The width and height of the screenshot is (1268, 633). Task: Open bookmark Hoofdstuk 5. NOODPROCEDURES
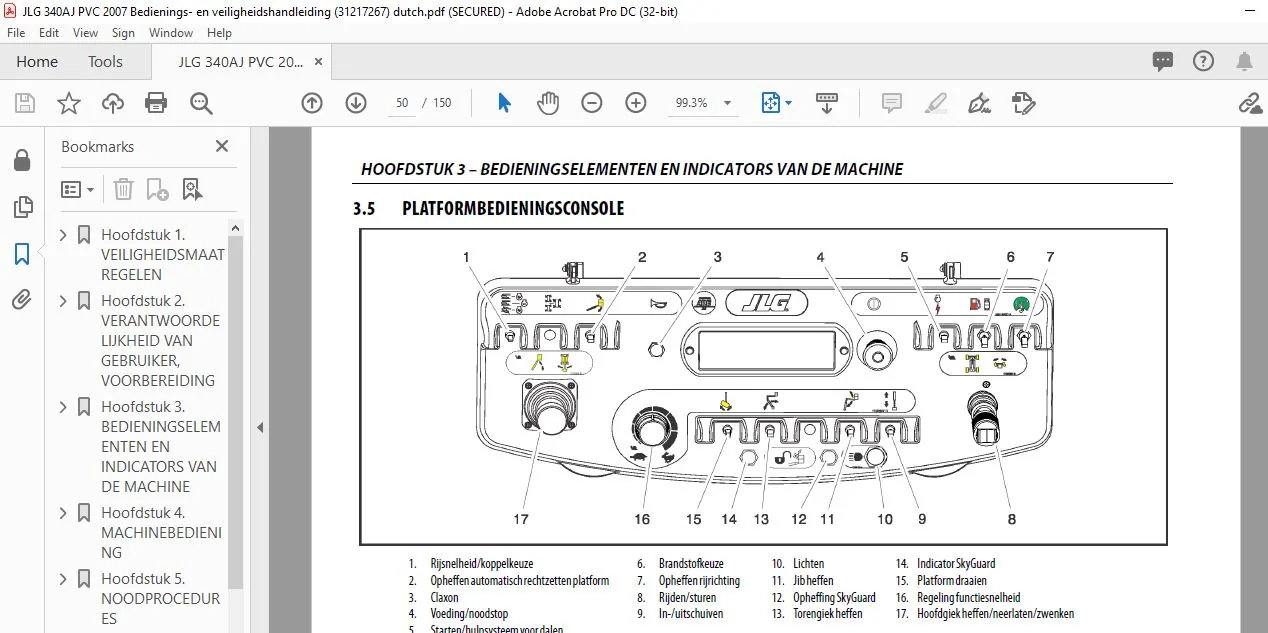coord(160,598)
